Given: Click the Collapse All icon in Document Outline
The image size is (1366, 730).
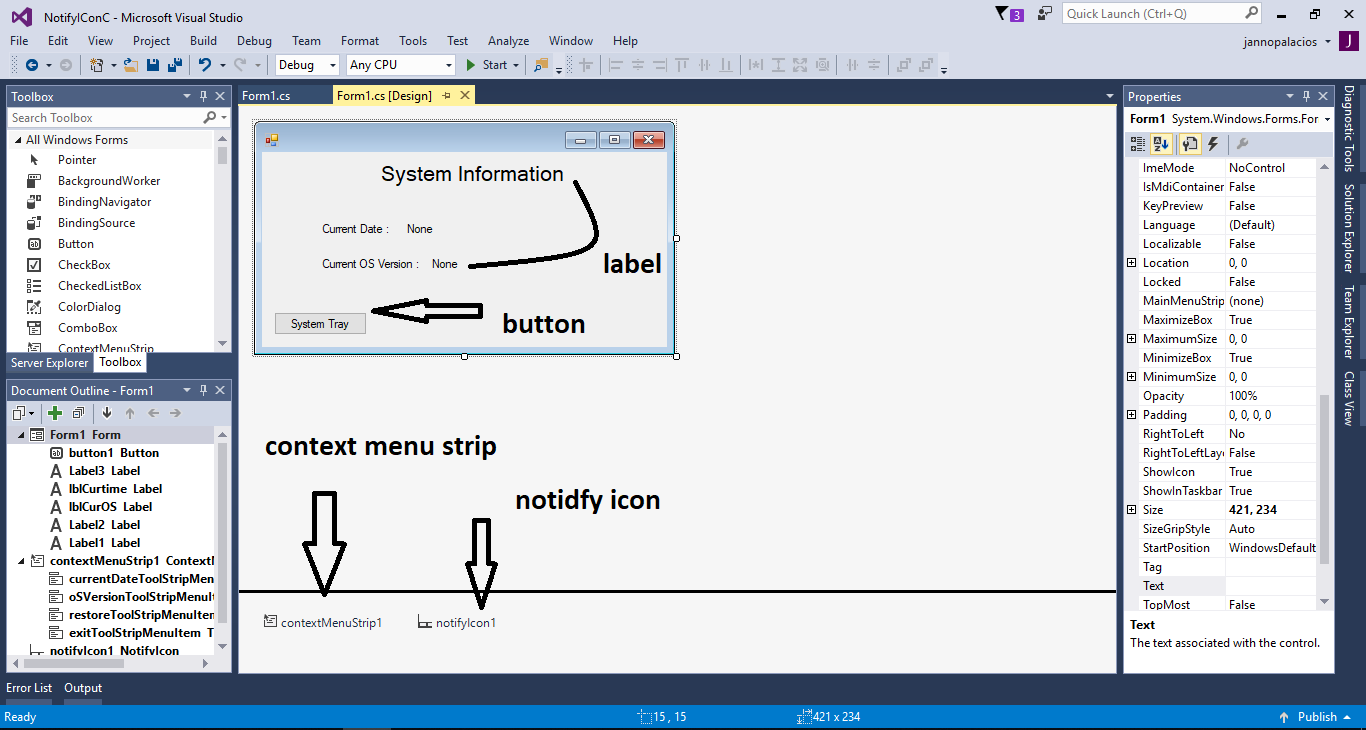Looking at the screenshot, I should point(79,413).
